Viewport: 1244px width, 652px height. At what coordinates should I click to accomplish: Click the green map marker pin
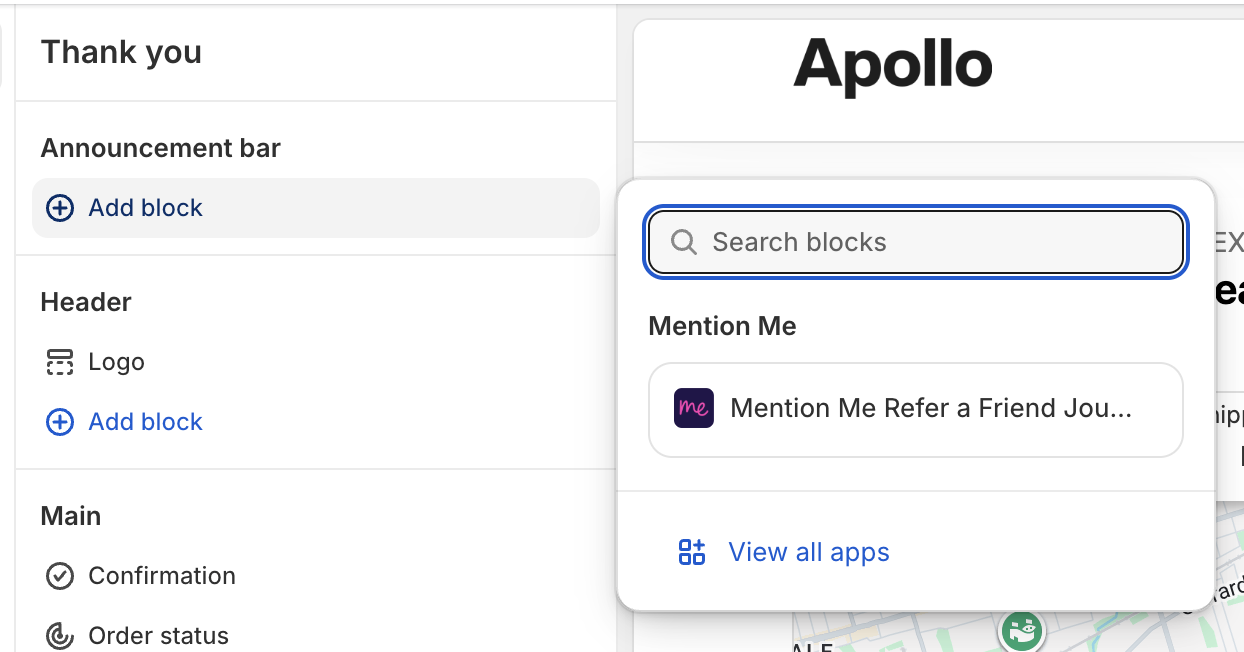click(x=1021, y=630)
